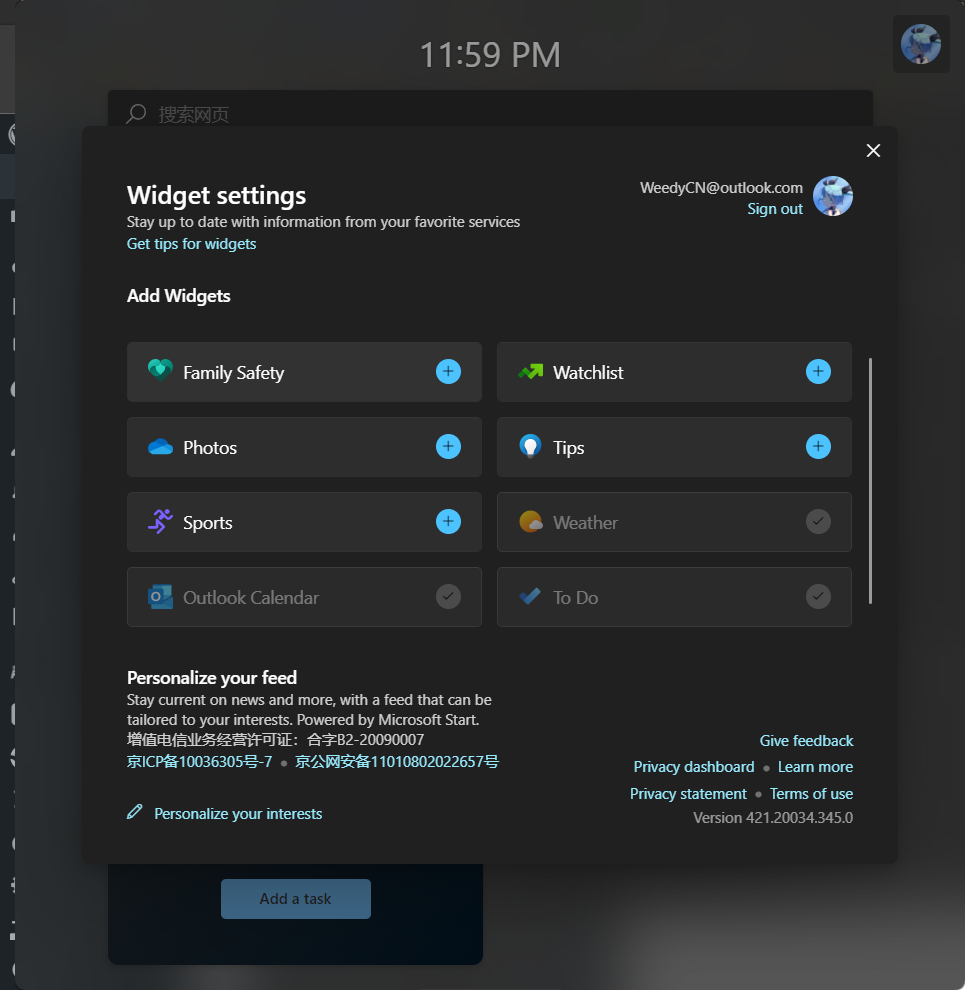Sign out of the Outlook account
Image resolution: width=965 pixels, height=990 pixels.
point(775,209)
